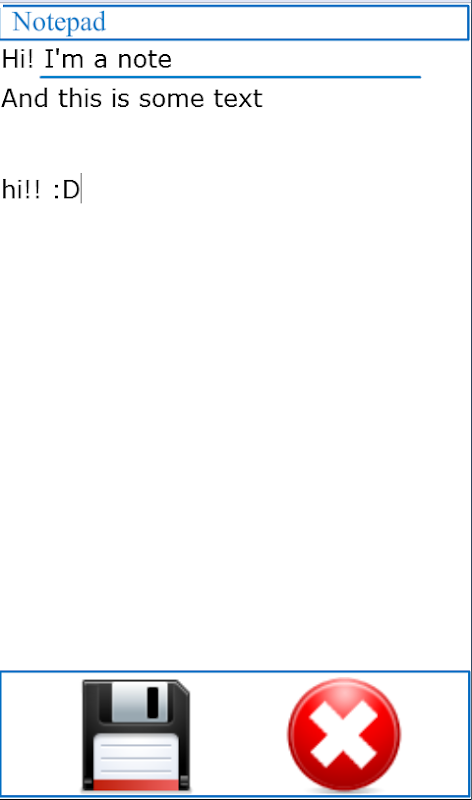Viewport: 472px width, 800px height.
Task: Click the blue underline beneath the note title
Action: click(x=230, y=77)
